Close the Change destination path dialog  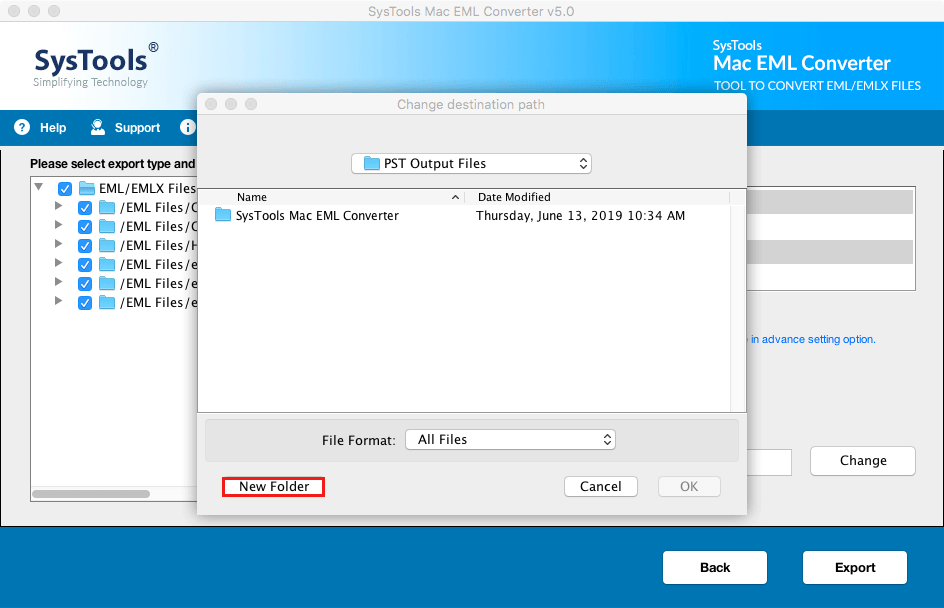pos(211,104)
